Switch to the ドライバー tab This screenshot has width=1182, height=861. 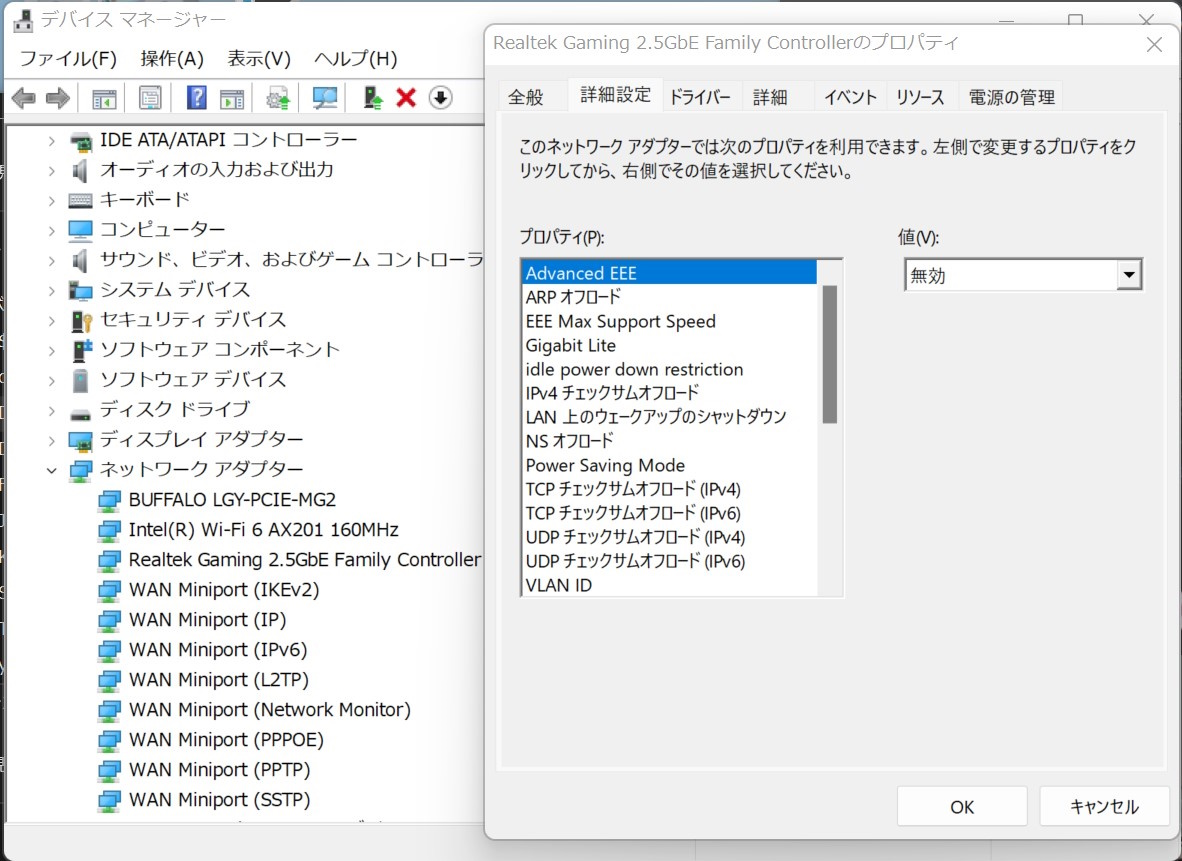click(x=700, y=97)
